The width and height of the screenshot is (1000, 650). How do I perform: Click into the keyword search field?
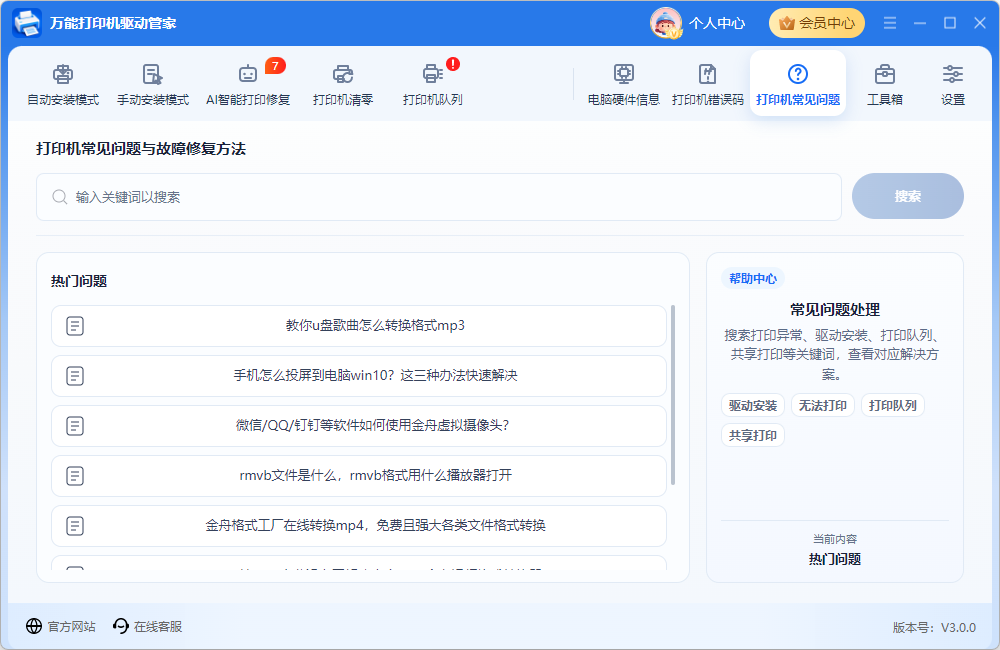tap(439, 197)
